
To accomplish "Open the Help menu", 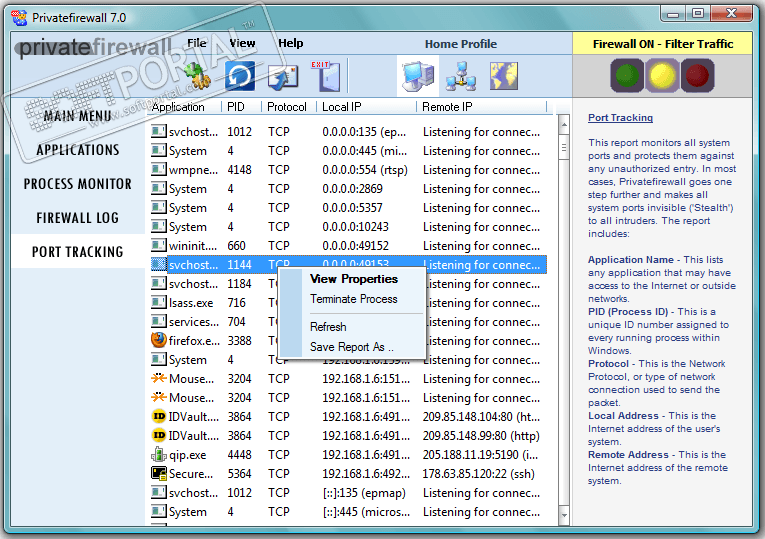I will pyautogui.click(x=290, y=43).
